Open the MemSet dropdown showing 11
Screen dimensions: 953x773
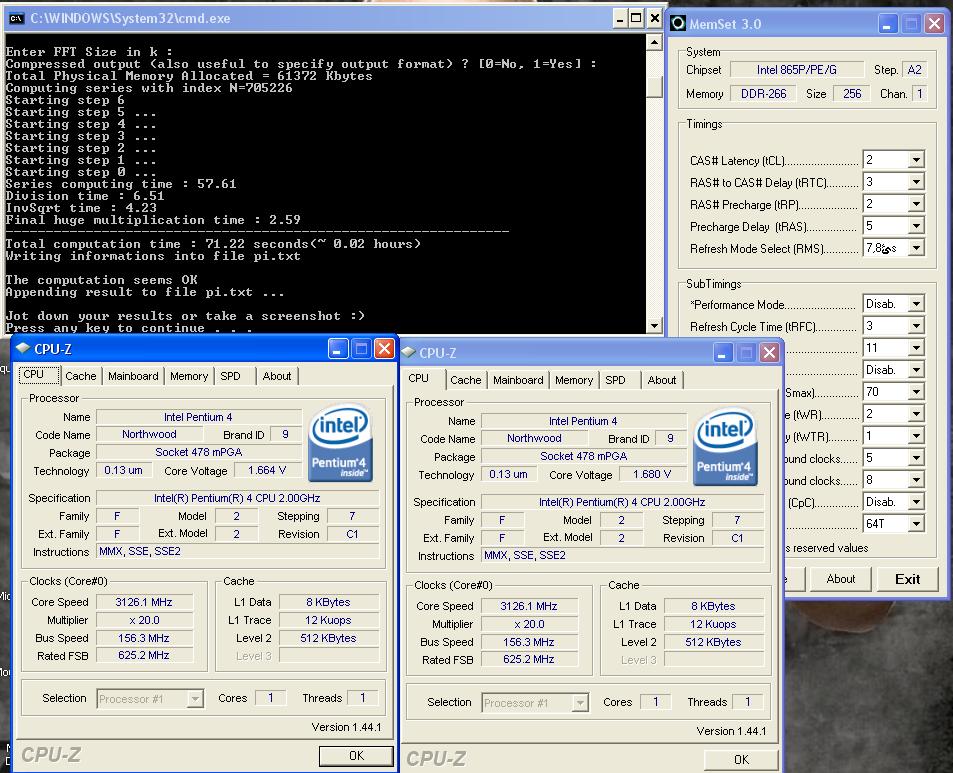[916, 348]
